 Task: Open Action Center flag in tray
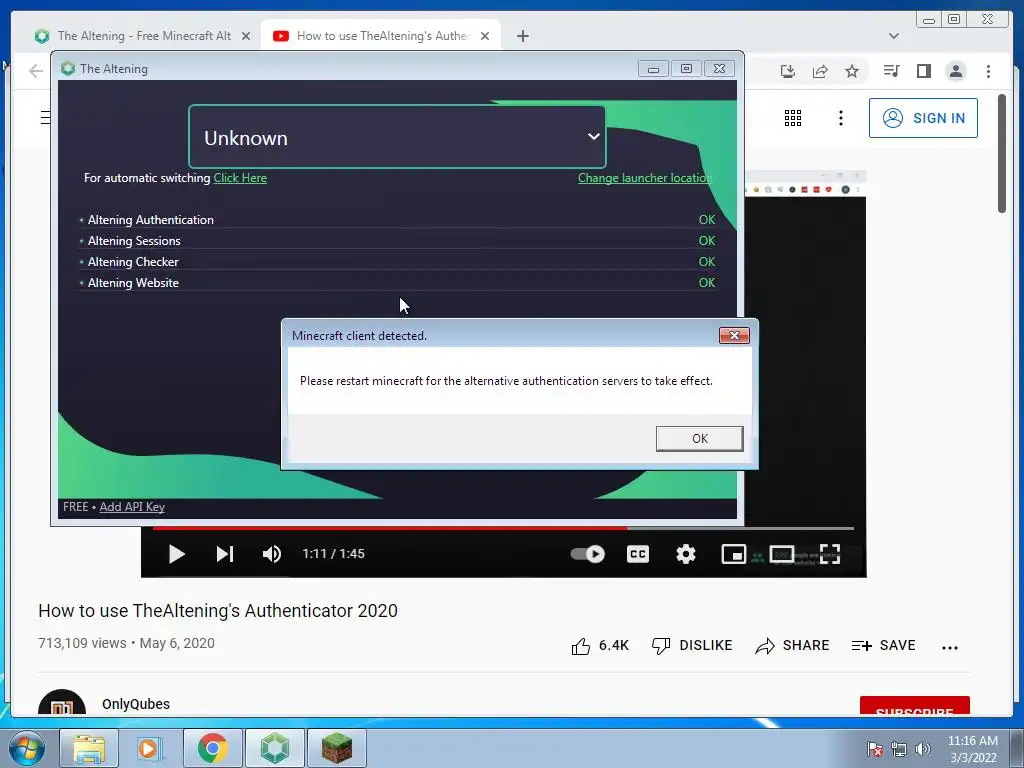[x=874, y=749]
